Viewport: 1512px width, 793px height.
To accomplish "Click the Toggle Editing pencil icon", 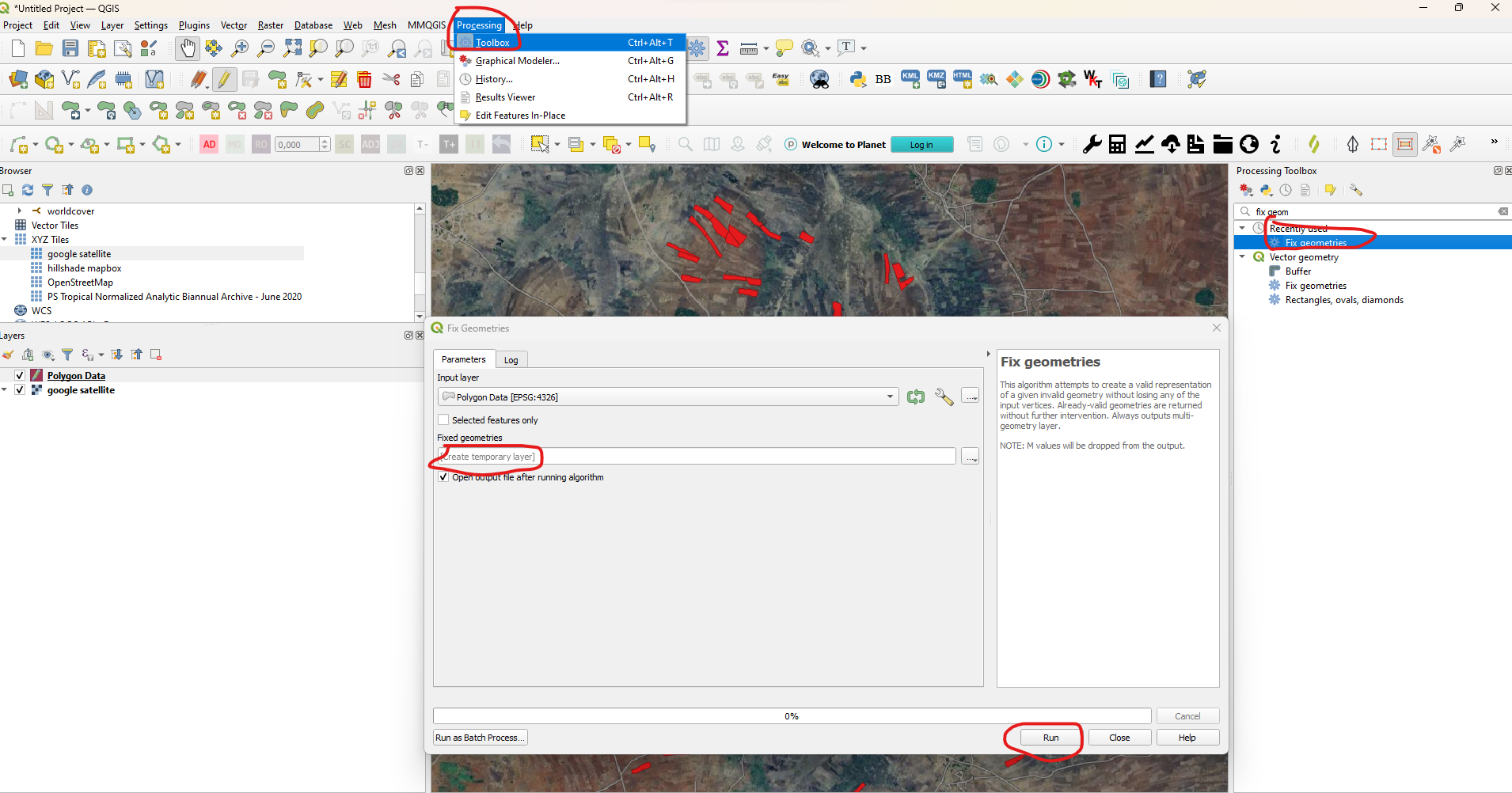I will click(224, 79).
